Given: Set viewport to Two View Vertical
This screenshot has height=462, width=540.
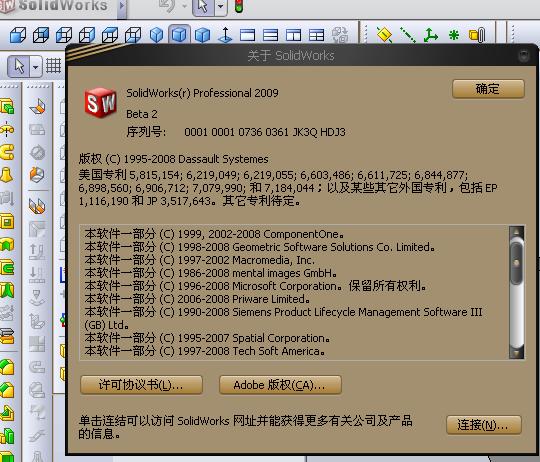Looking at the screenshot, I should click(293, 35).
